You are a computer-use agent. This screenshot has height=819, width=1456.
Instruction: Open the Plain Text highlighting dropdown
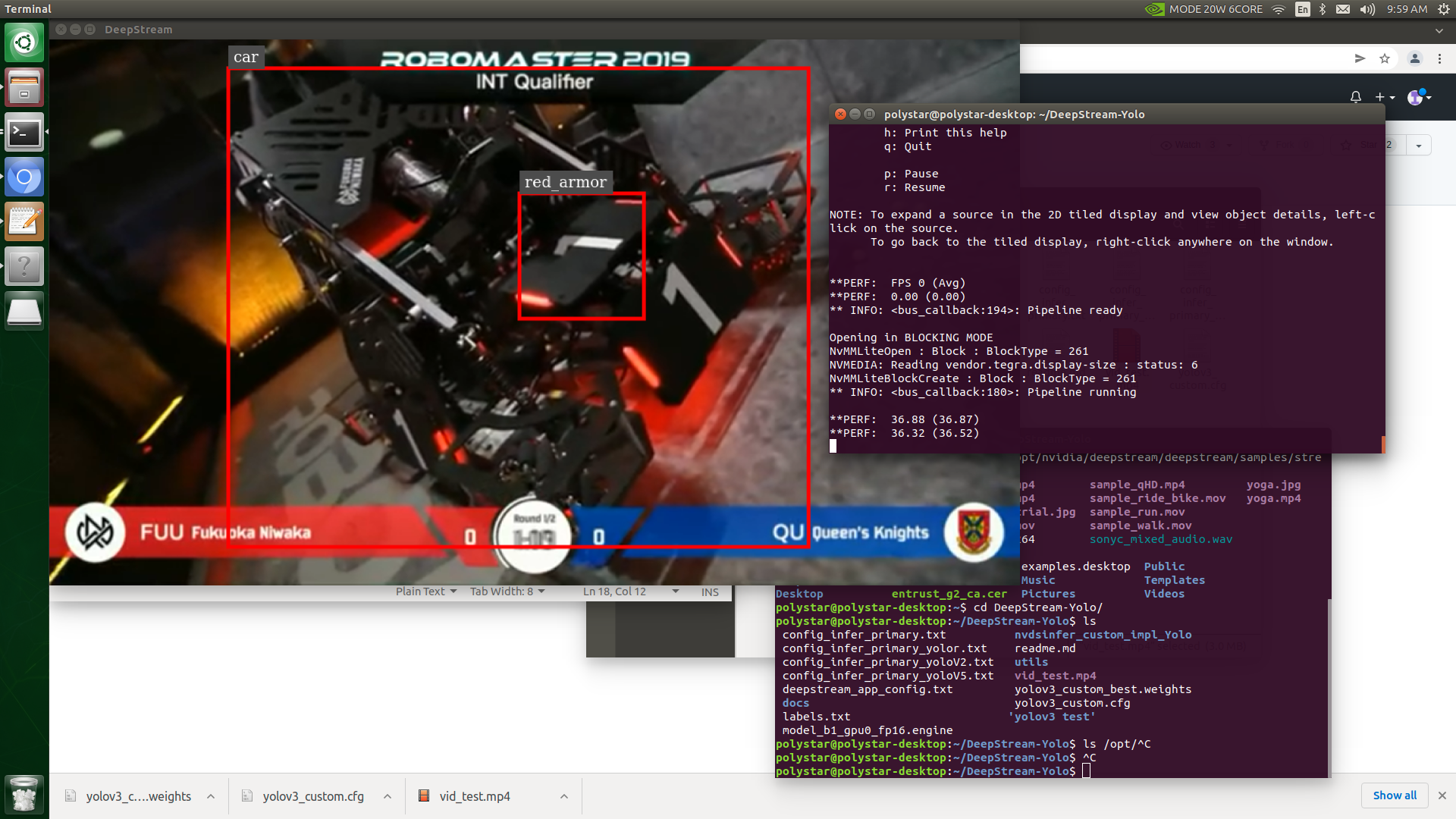[426, 591]
